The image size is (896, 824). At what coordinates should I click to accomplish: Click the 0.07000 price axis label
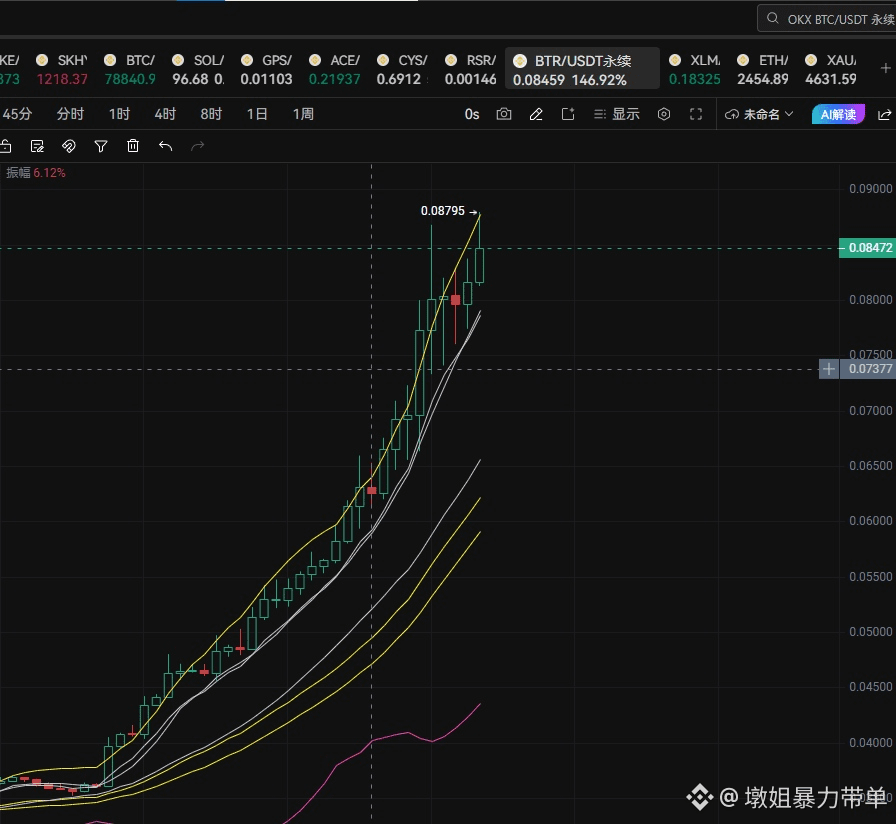870,410
